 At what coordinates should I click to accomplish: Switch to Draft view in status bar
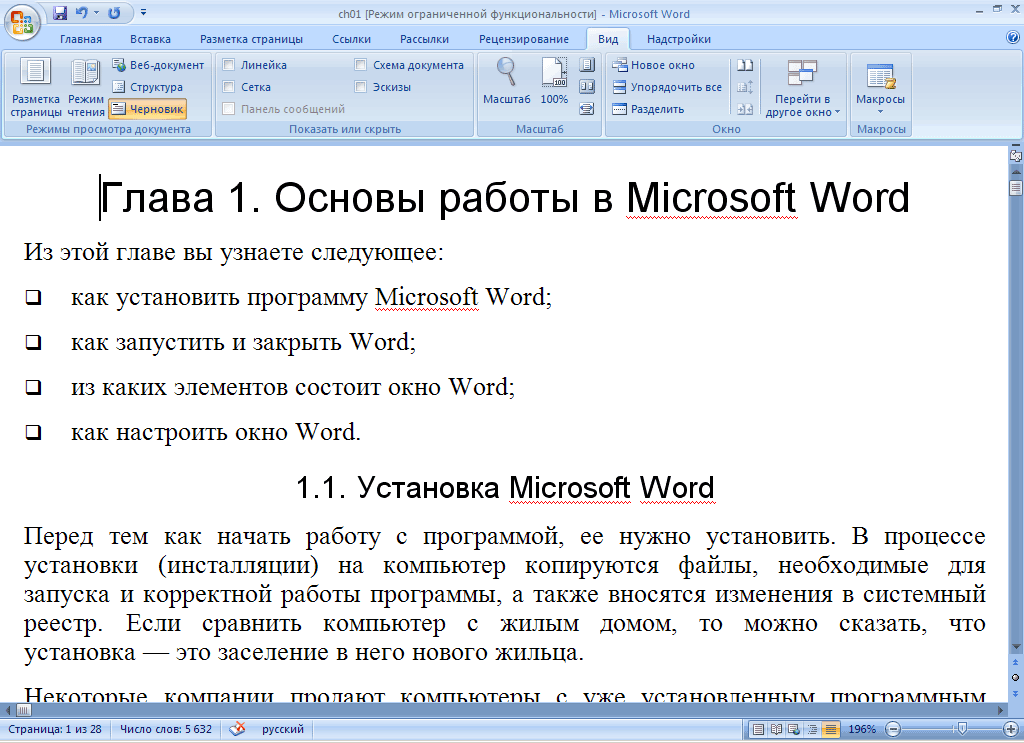pyautogui.click(x=830, y=729)
